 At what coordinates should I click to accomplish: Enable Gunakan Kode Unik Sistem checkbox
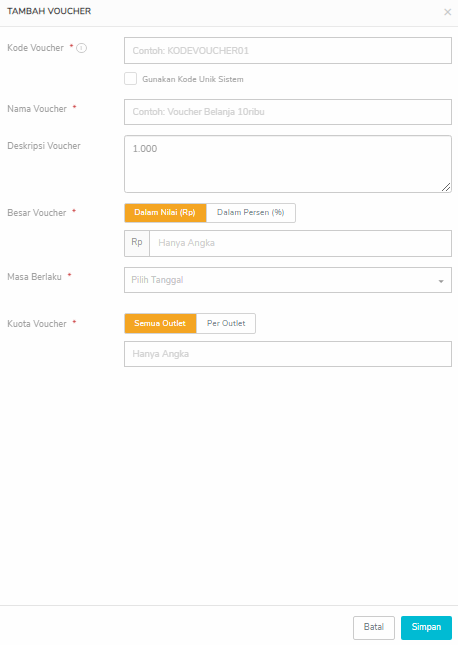coord(130,79)
